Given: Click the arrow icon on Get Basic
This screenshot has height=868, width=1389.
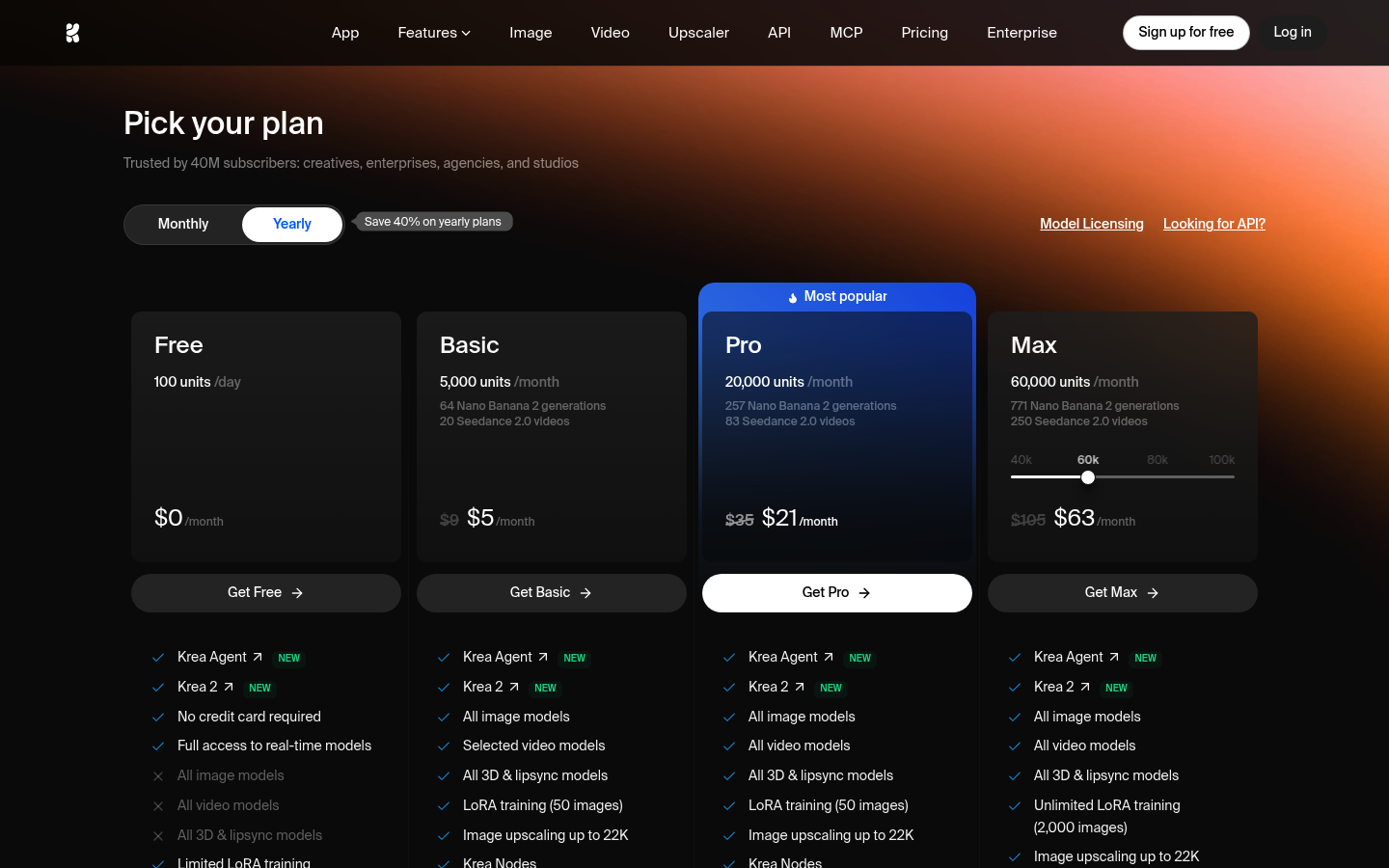Looking at the screenshot, I should coord(586,593).
